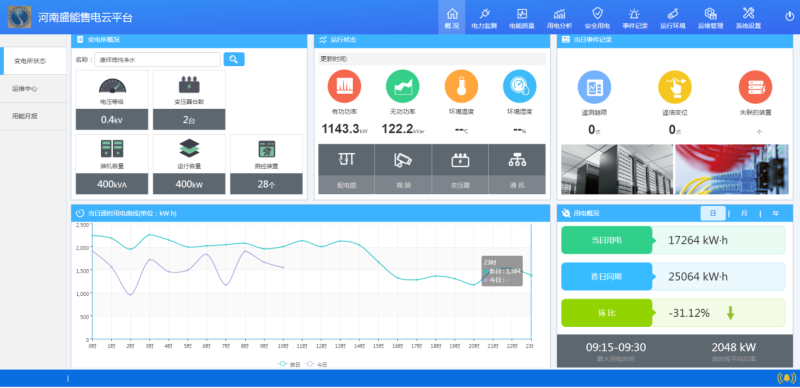Switch electricity overview to 年 view
The image size is (800, 388).
click(776, 213)
